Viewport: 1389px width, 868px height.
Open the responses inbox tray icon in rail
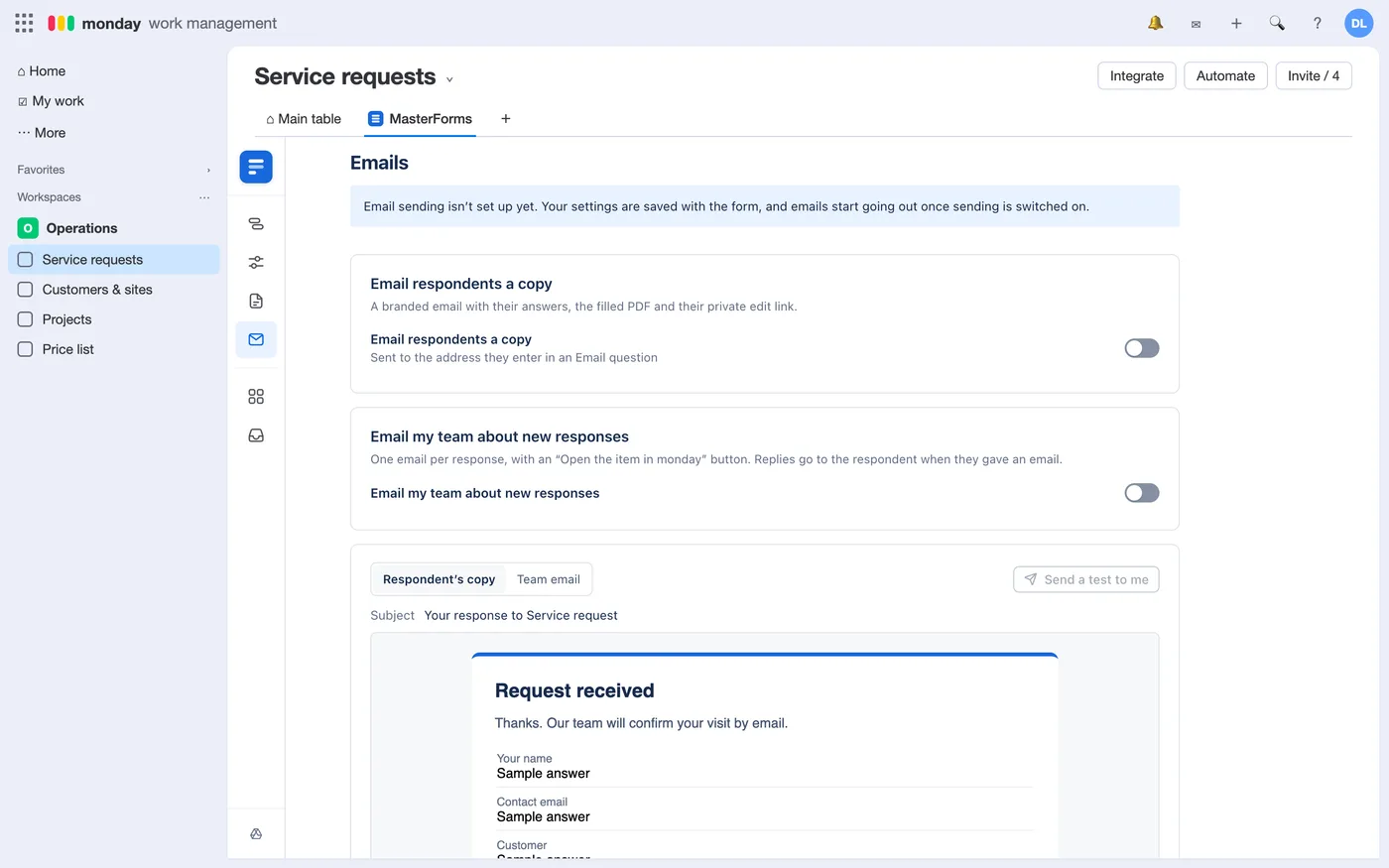click(256, 435)
